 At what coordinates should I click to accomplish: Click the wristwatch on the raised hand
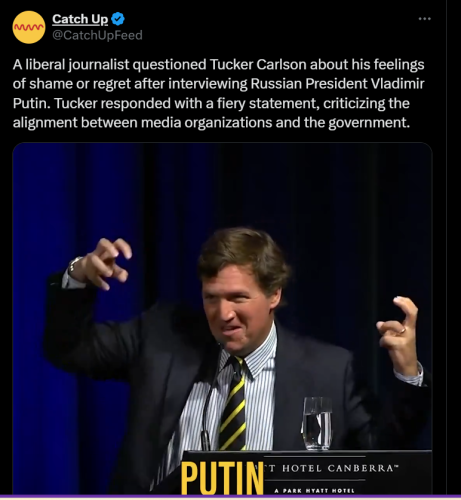[x=74, y=263]
